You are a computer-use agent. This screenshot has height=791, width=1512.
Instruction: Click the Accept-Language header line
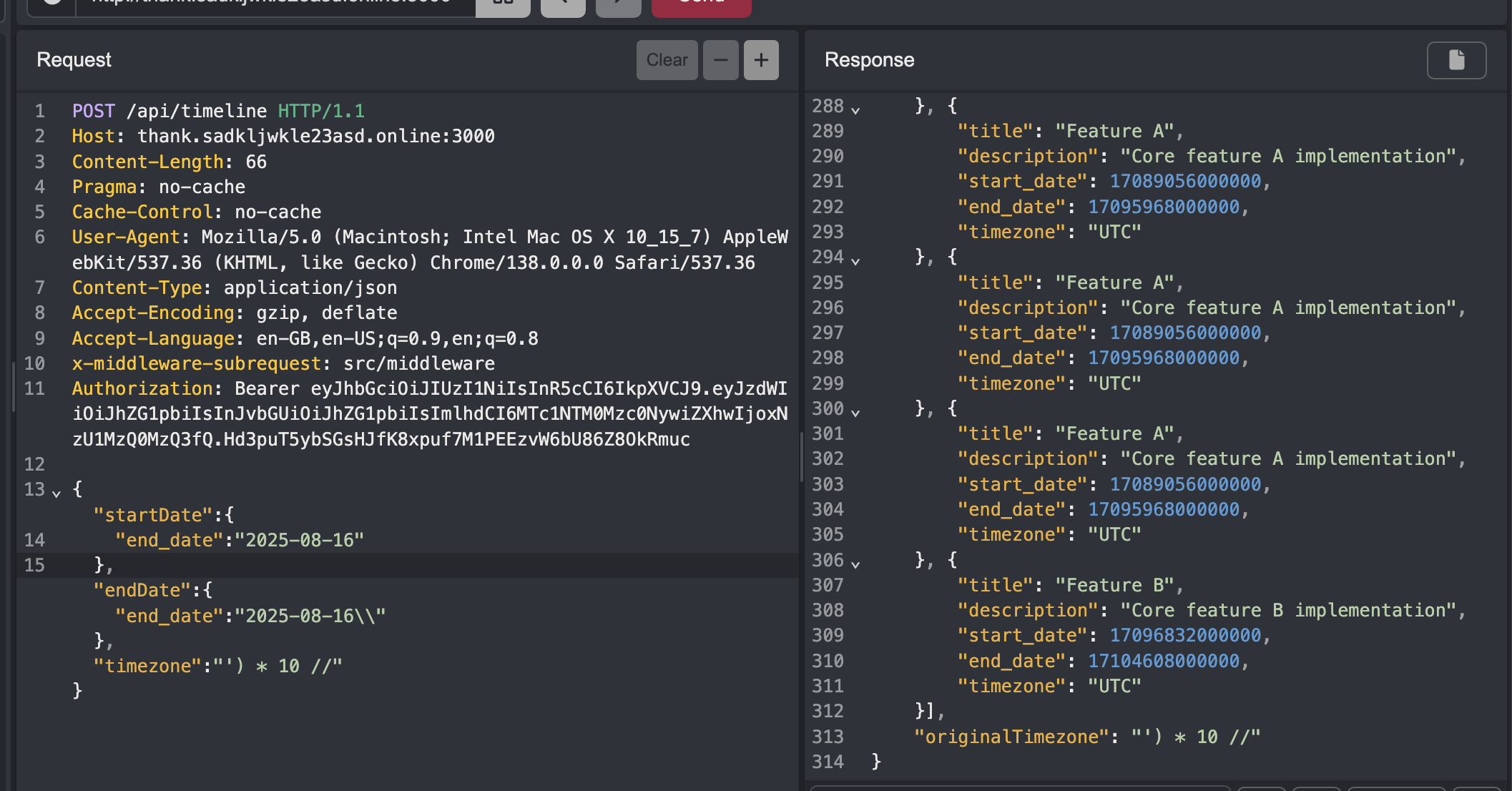[305, 339]
